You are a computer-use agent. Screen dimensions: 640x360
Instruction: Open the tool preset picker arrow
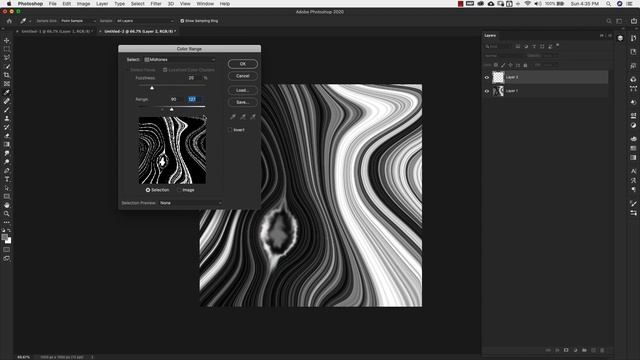click(30, 21)
